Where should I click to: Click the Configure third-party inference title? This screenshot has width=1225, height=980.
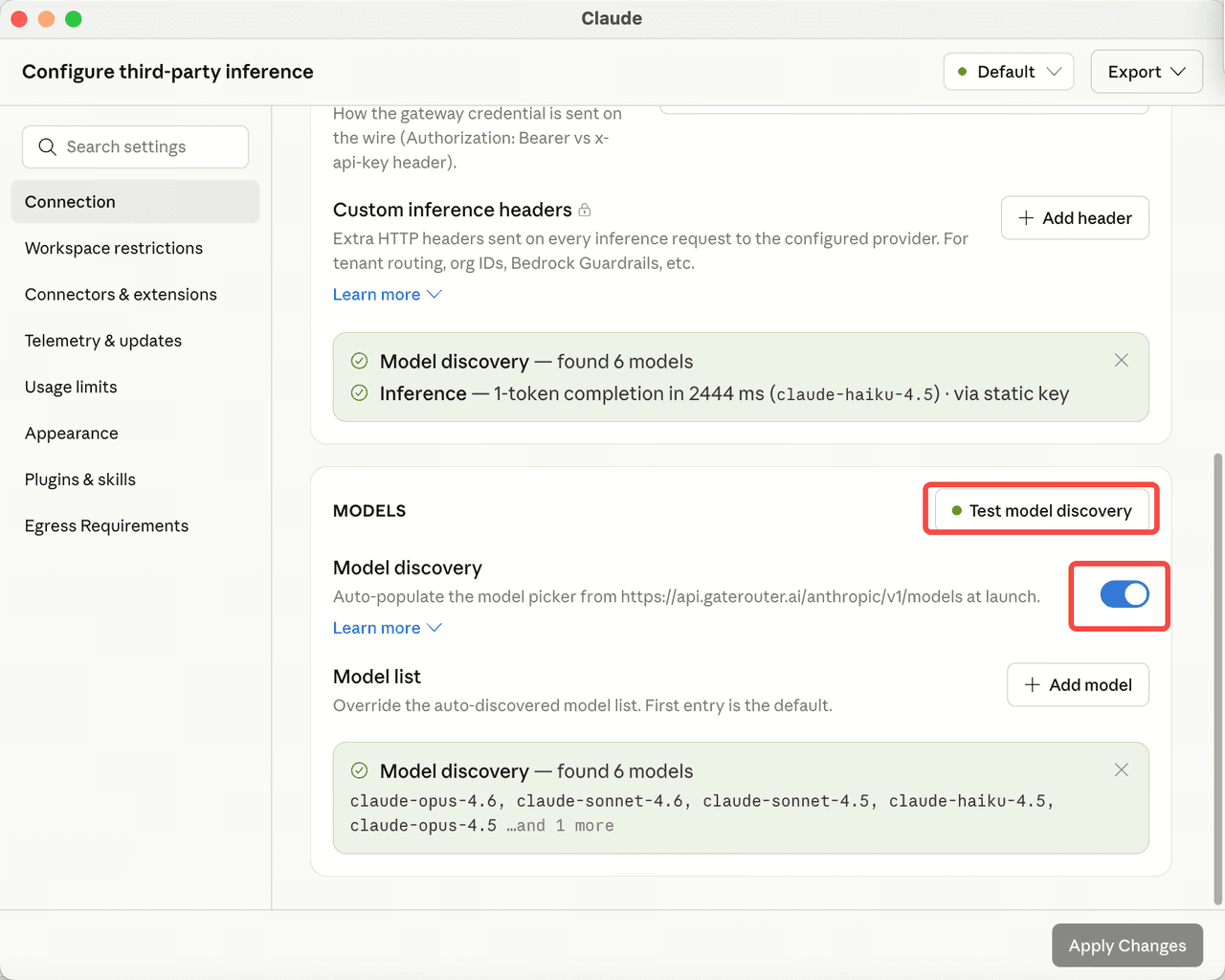(x=167, y=72)
